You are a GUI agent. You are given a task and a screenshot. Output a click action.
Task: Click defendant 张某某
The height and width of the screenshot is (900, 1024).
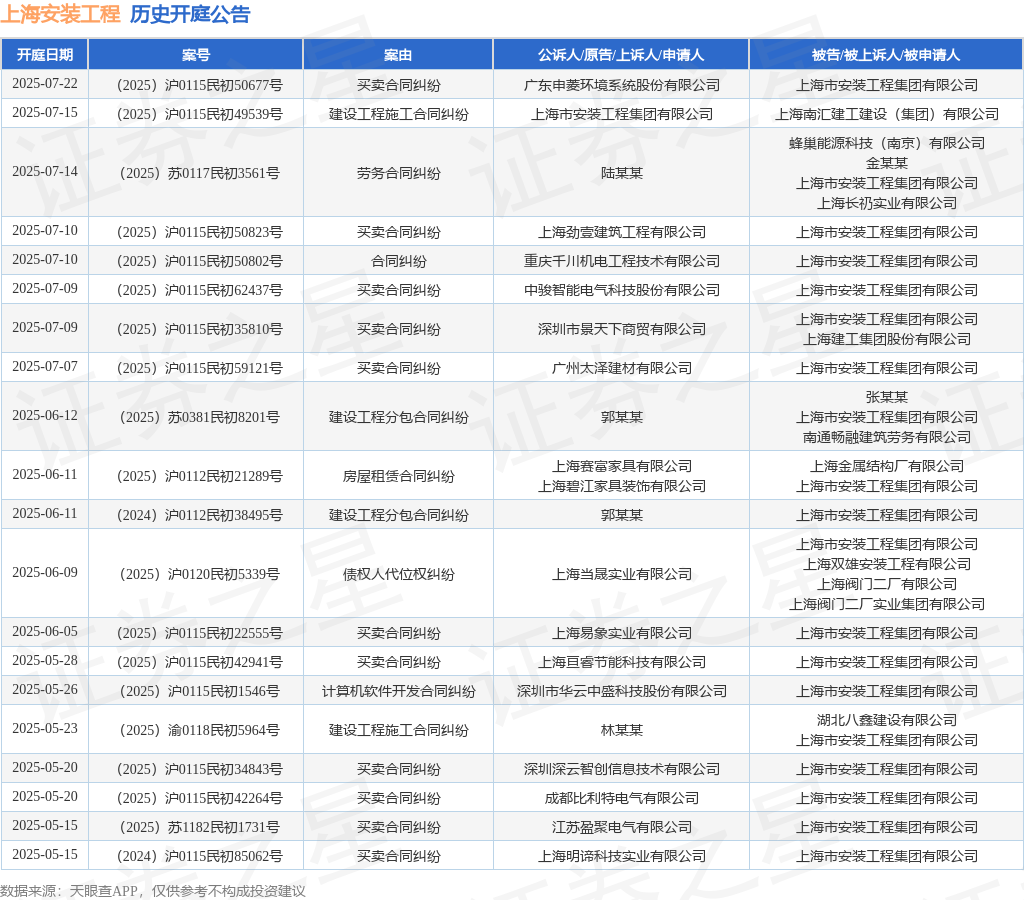(887, 397)
